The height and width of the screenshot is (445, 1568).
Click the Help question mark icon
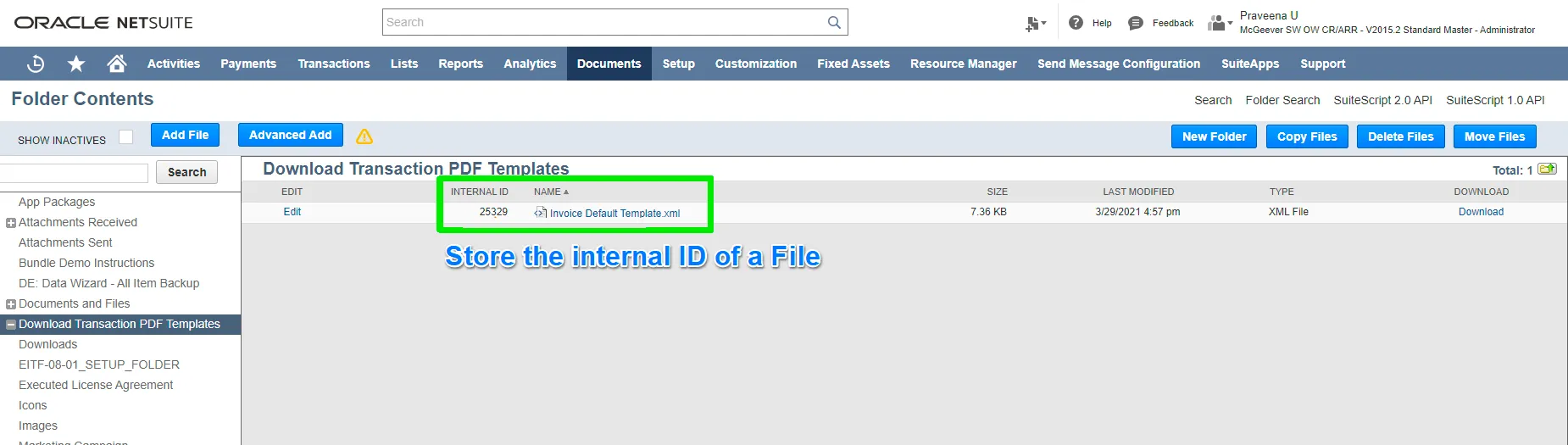(1076, 23)
